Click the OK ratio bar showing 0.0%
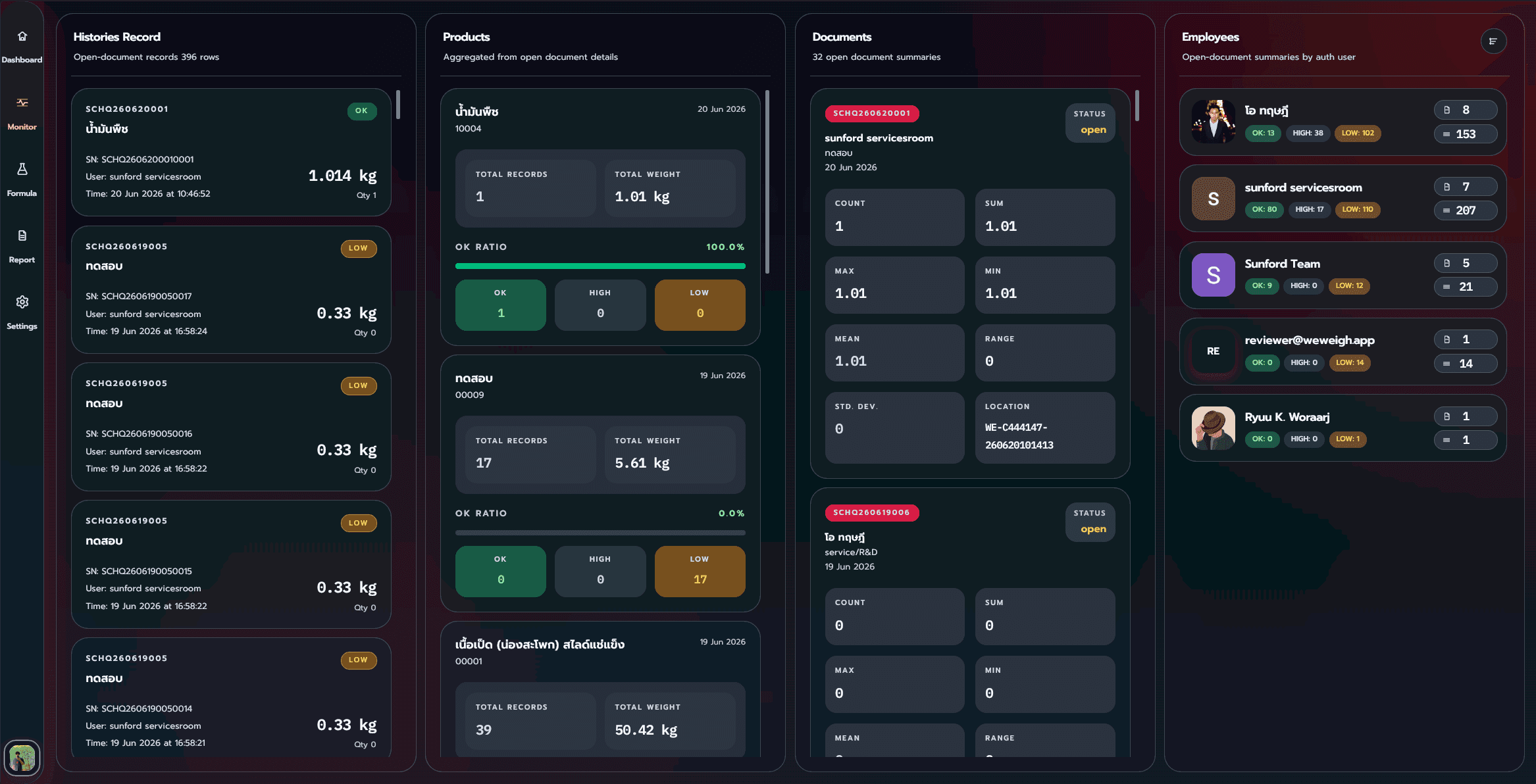Image resolution: width=1536 pixels, height=784 pixels. tap(600, 533)
